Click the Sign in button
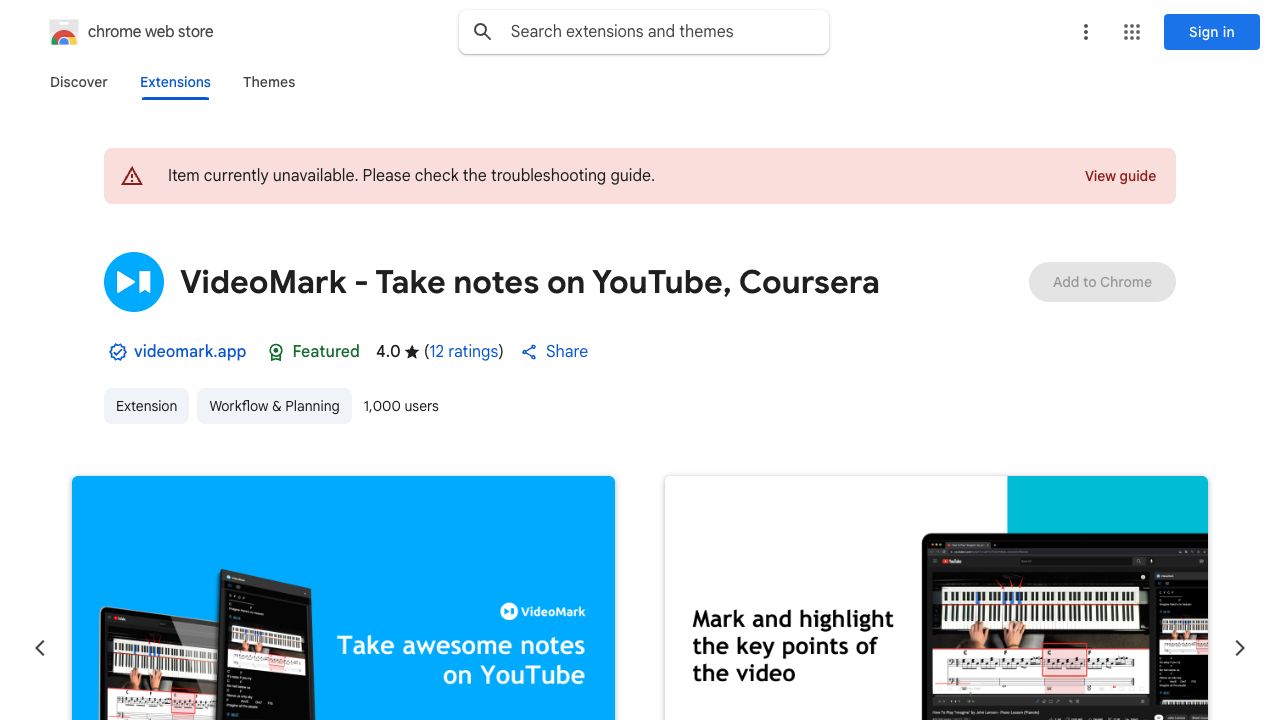Screen dimensions: 1280x720 [1212, 32]
